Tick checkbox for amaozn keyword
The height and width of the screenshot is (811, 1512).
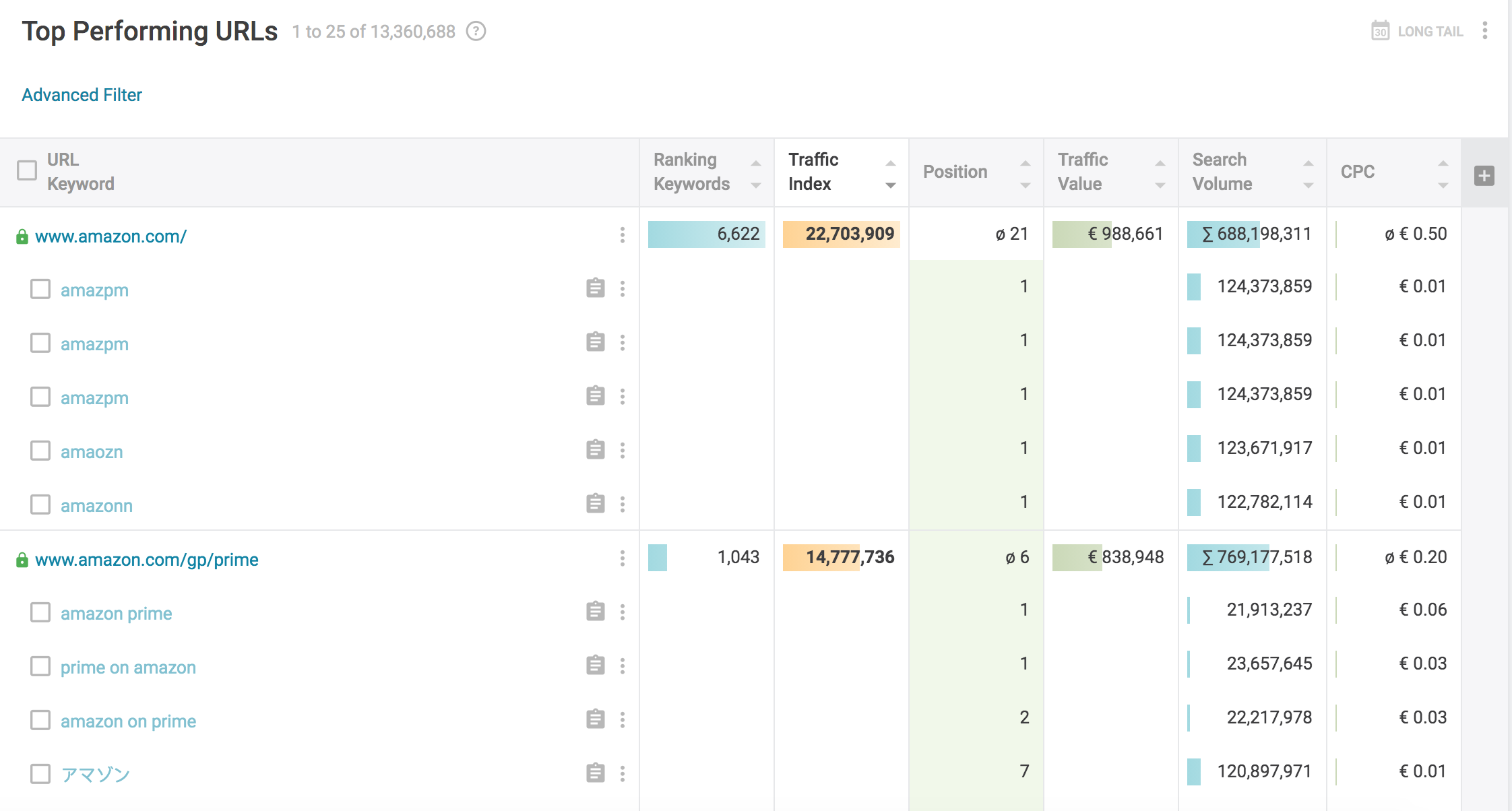click(x=40, y=451)
